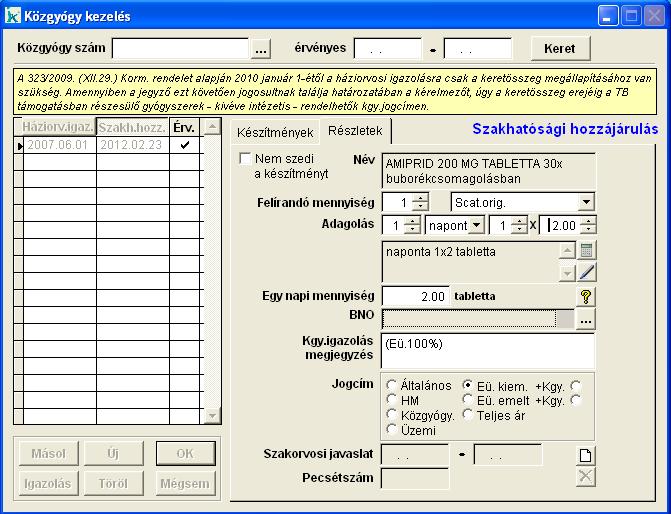Expand the 'napont' frequency dropdown
The width and height of the screenshot is (671, 514).
tap(476, 226)
